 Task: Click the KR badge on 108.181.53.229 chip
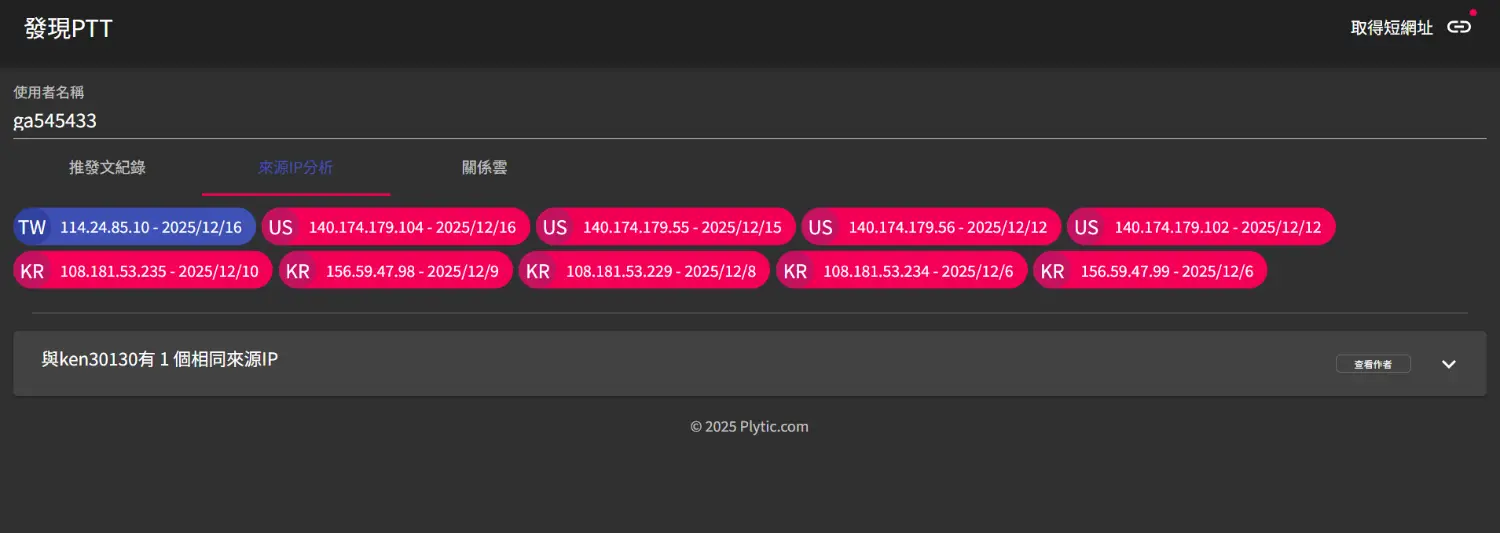pyautogui.click(x=538, y=271)
